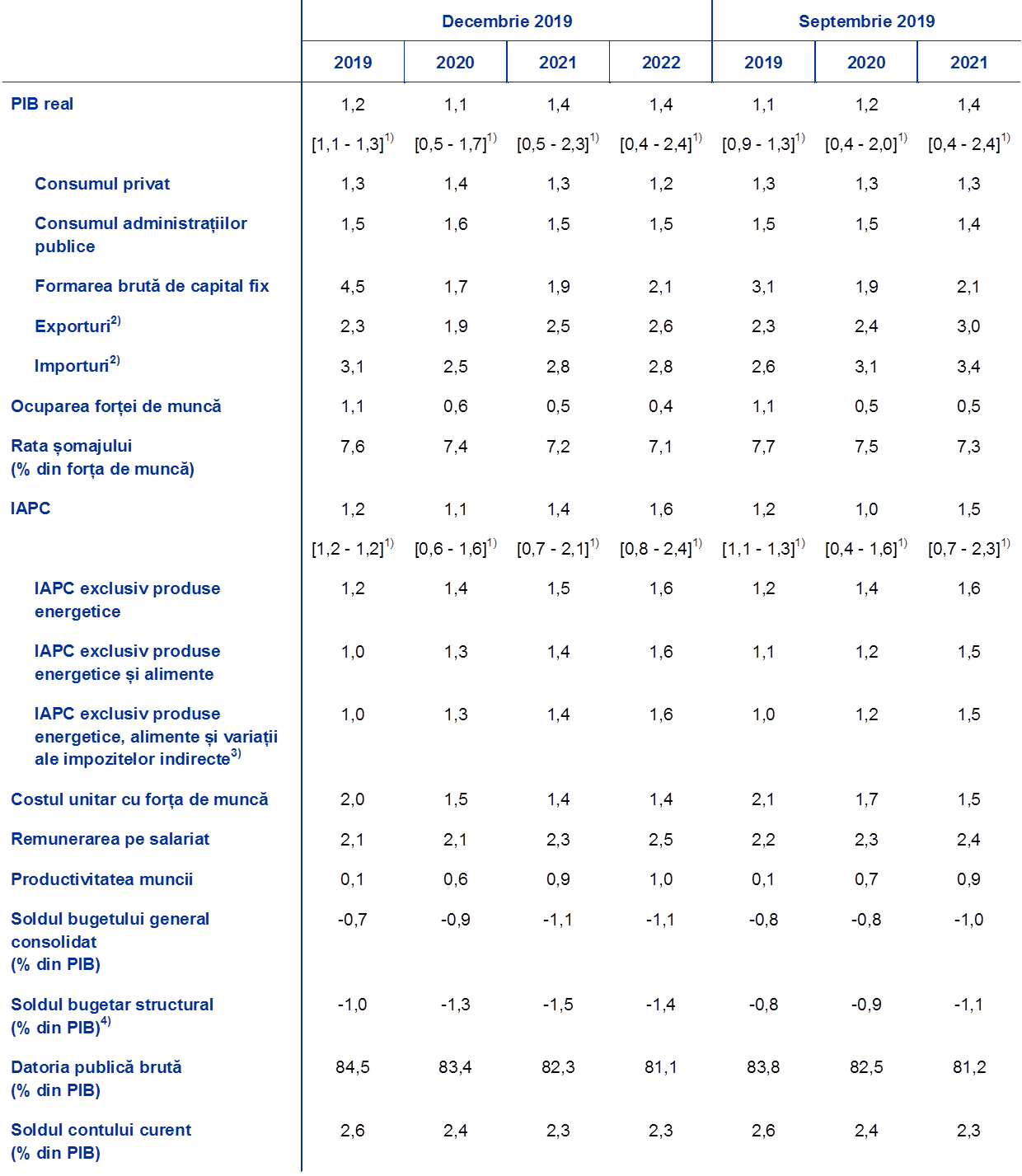Screen dimensions: 1022x1176
Task: Click the Rata șomajului row label
Action: click(x=71, y=446)
